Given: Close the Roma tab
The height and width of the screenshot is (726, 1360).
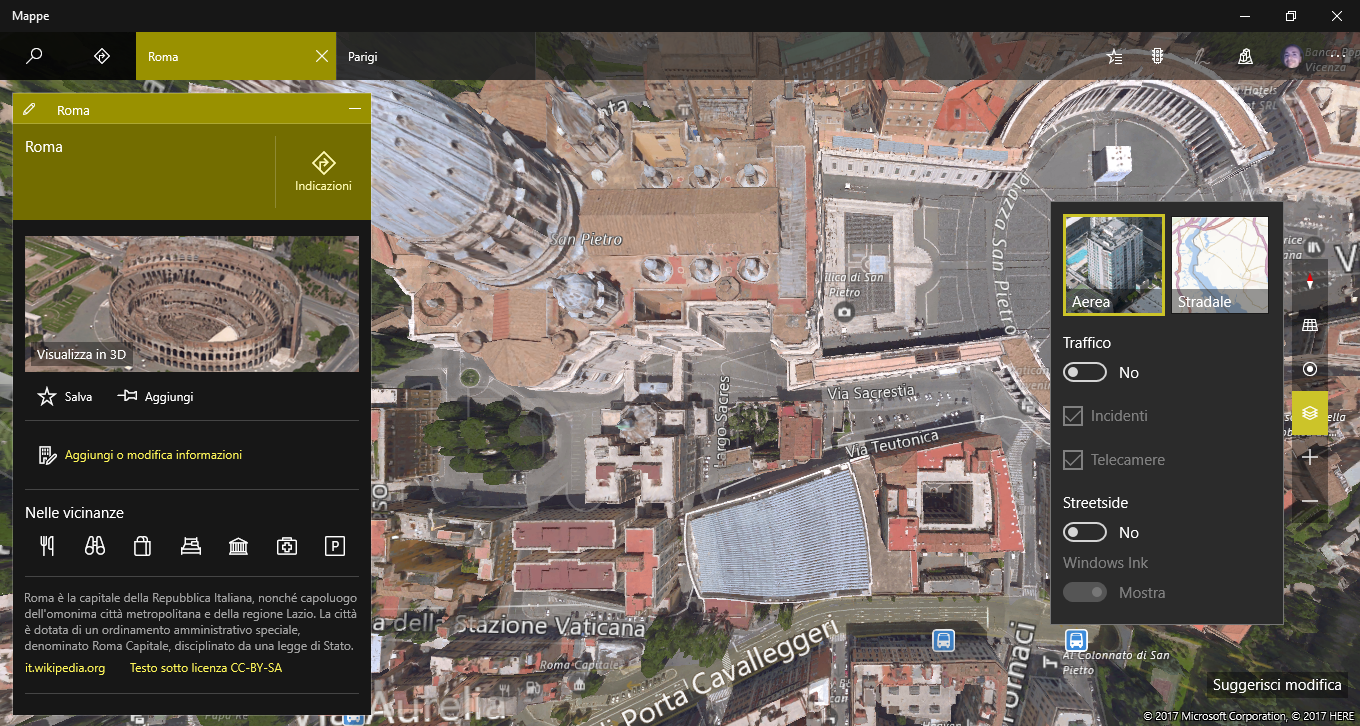Looking at the screenshot, I should click(321, 56).
